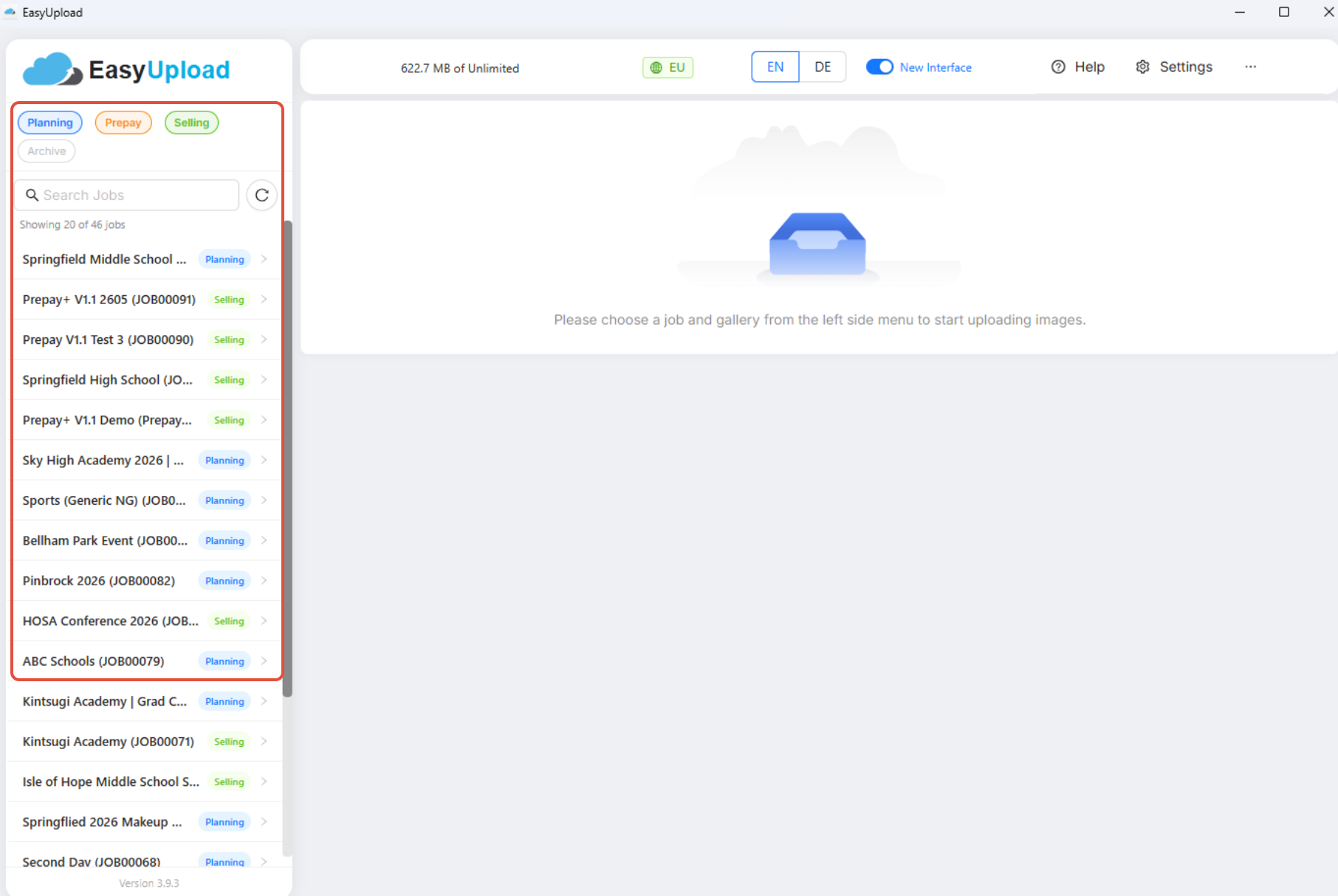Click the Selling badge on Kintsugi Academy (JOB00071)
This screenshot has width=1338, height=896.
[x=229, y=742]
